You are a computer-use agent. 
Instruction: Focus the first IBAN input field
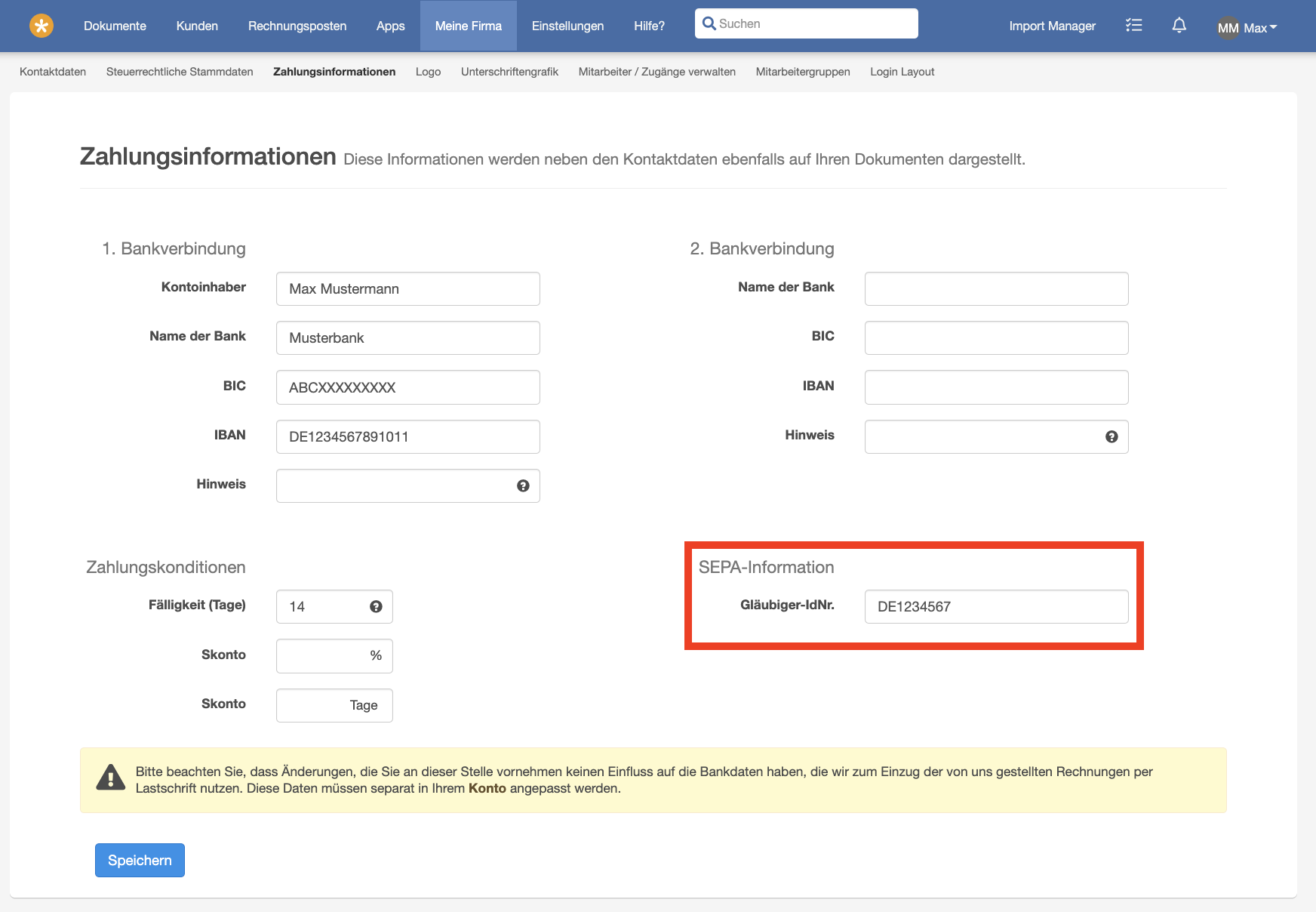point(407,437)
